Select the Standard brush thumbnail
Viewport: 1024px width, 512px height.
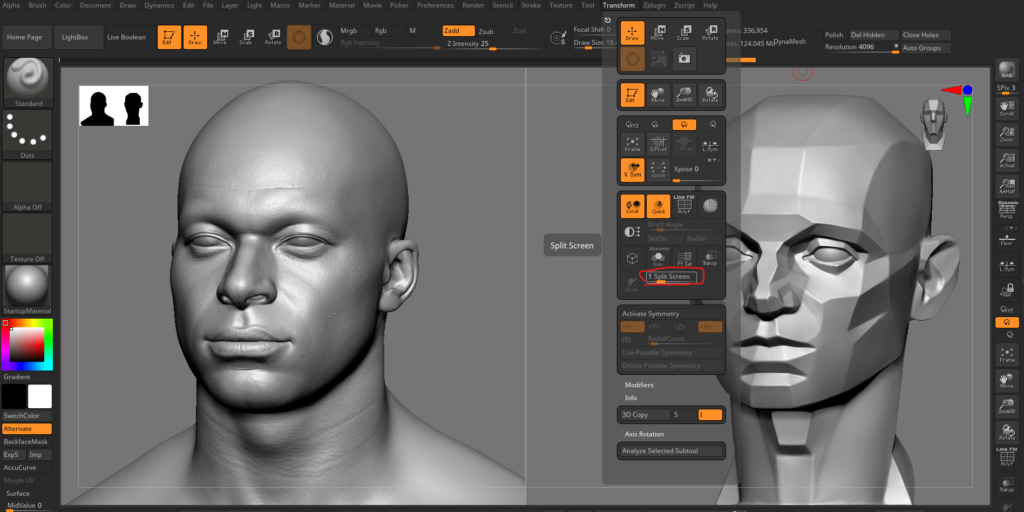point(28,80)
